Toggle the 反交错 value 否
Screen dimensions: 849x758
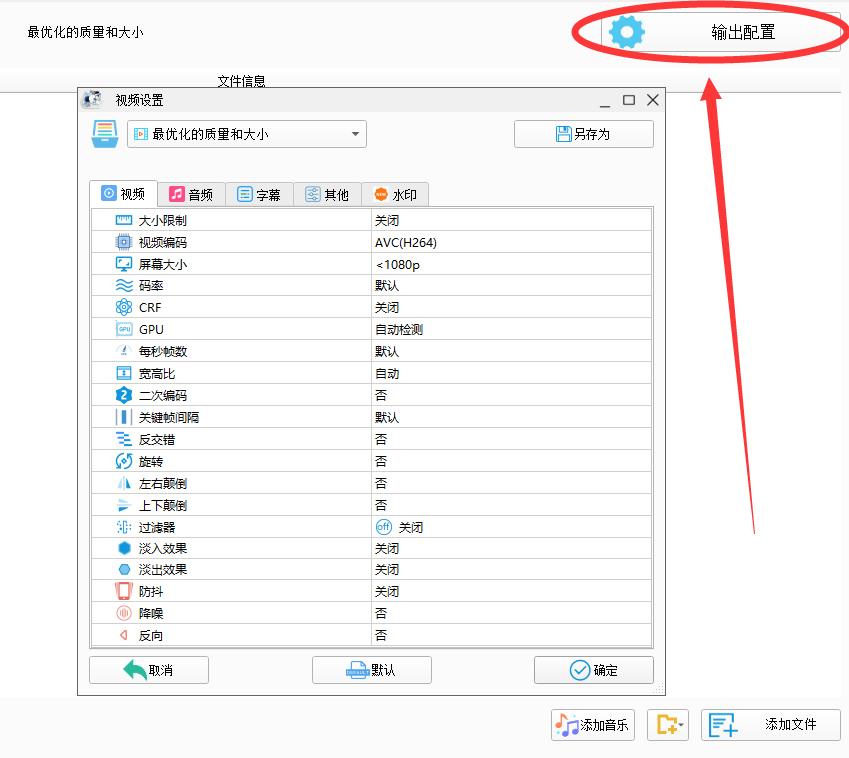click(381, 439)
